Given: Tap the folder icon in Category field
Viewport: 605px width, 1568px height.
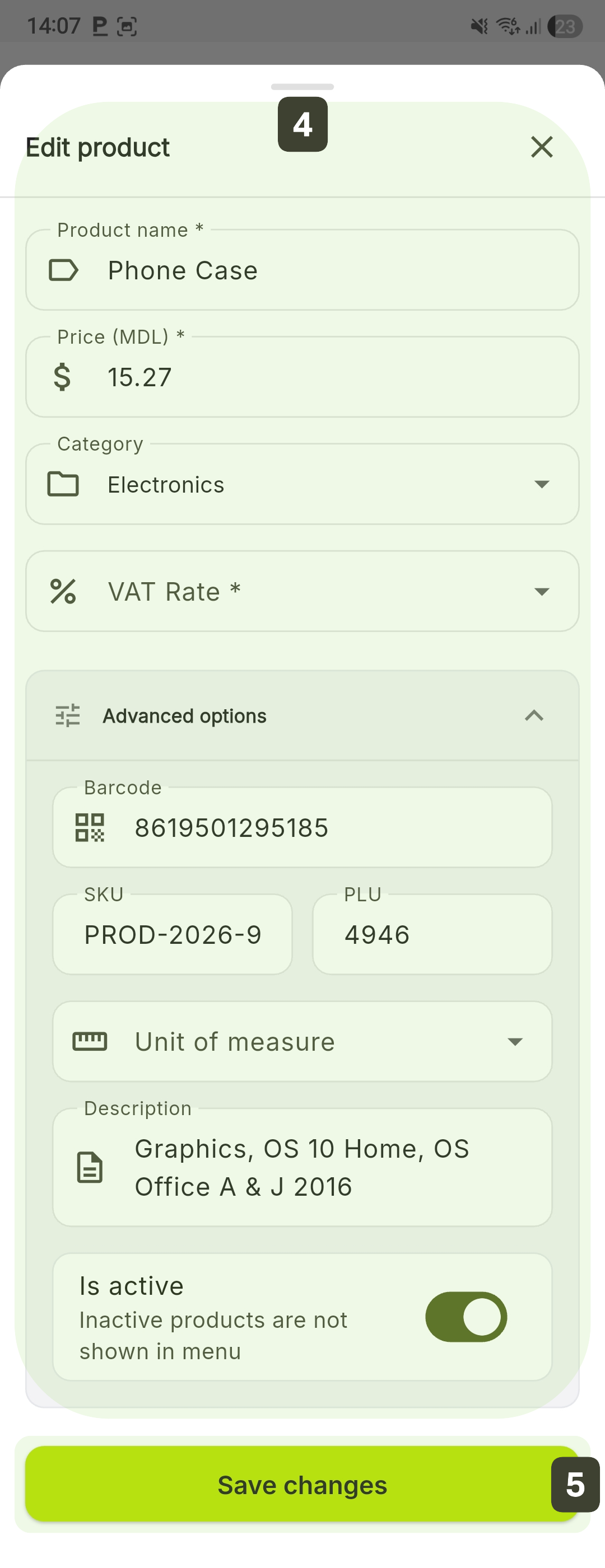Looking at the screenshot, I should coord(63,485).
